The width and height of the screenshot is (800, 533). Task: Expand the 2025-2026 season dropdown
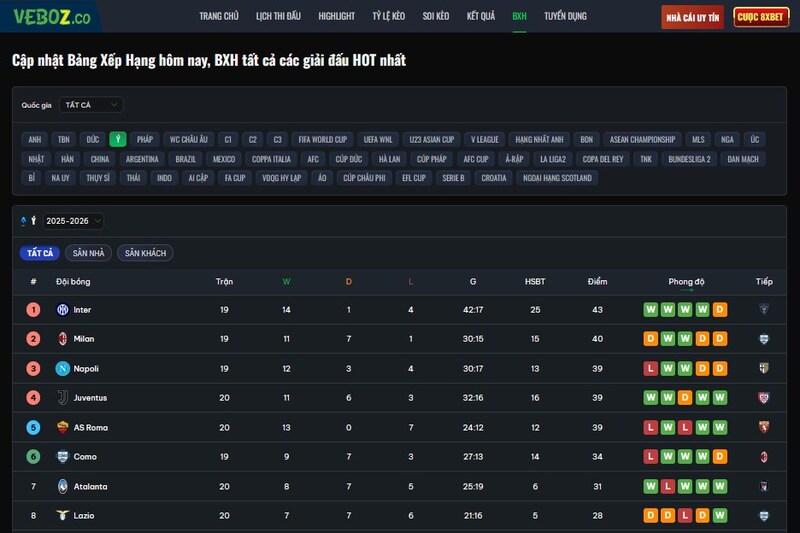click(x=73, y=221)
